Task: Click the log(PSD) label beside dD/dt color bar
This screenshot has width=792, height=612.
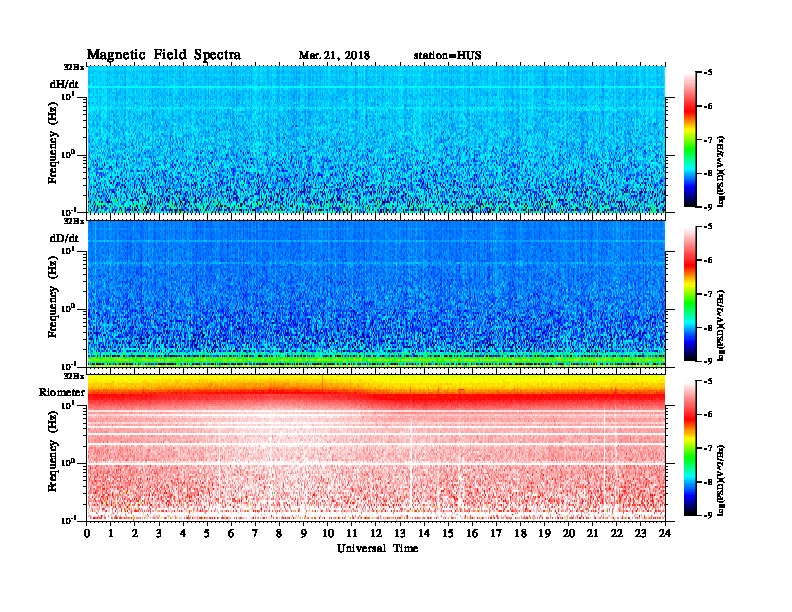Action: (721, 325)
